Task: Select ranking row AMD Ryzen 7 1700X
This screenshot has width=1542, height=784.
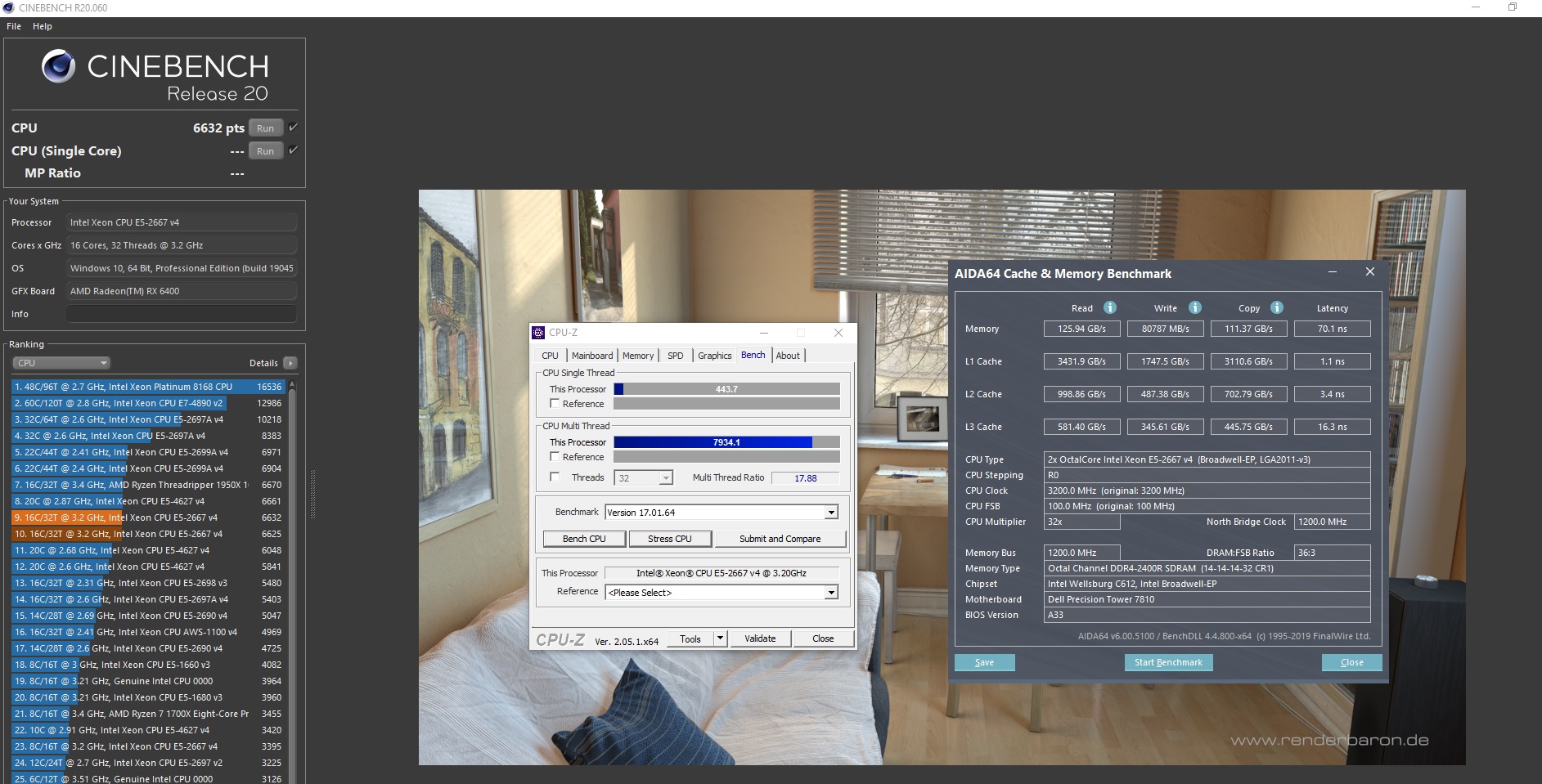Action: pyautogui.click(x=148, y=714)
